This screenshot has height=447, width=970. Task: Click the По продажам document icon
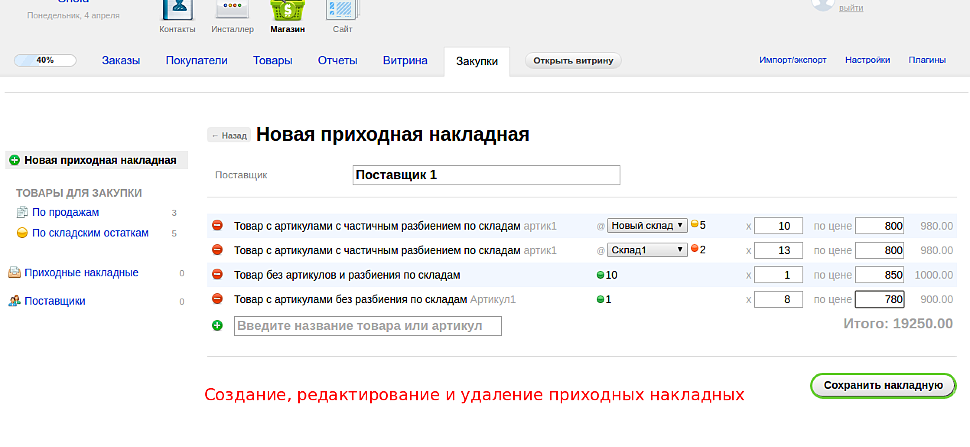(x=22, y=213)
